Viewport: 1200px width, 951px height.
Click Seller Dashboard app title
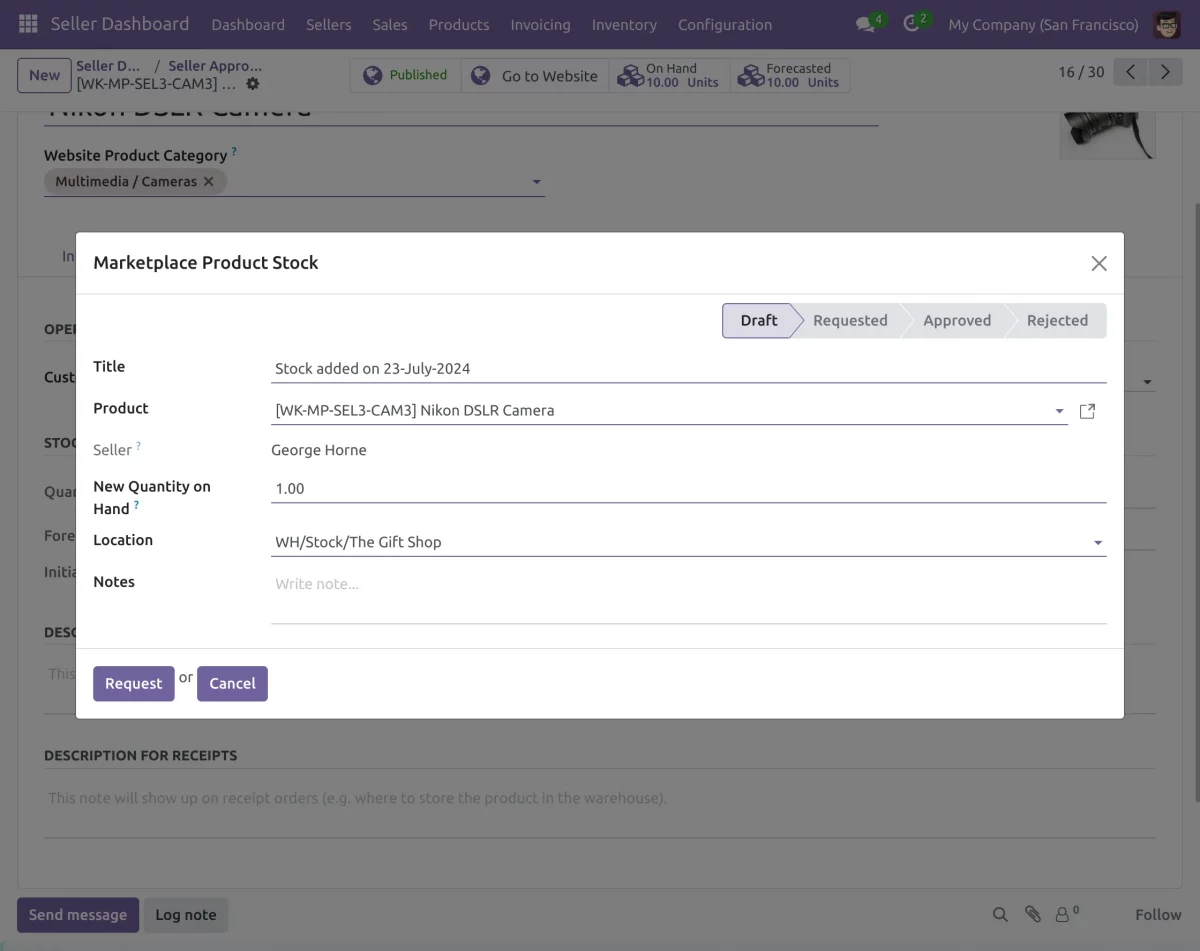[120, 24]
